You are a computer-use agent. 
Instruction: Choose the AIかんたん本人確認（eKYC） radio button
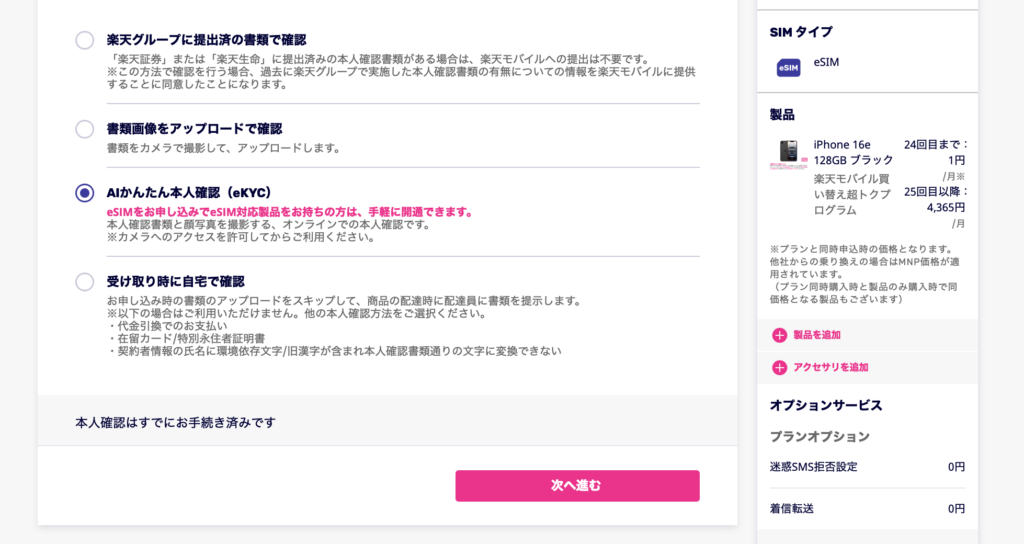pos(85,193)
